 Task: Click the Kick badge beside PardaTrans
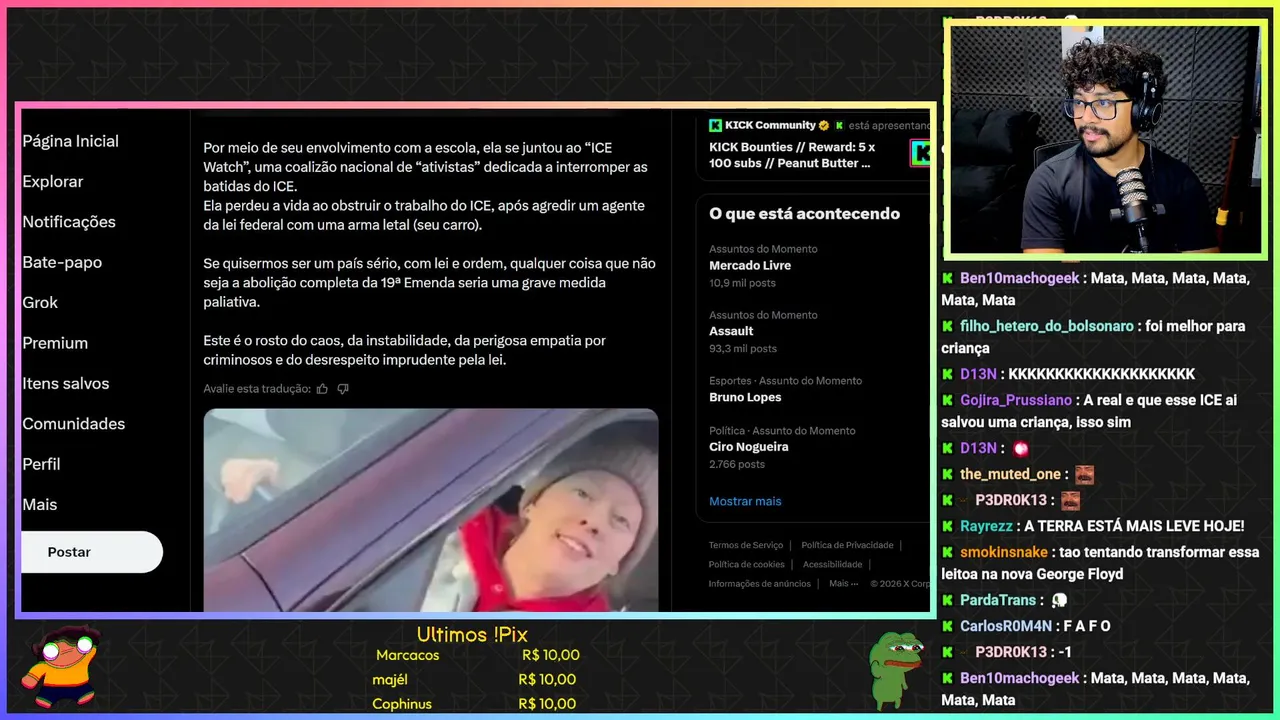click(947, 600)
